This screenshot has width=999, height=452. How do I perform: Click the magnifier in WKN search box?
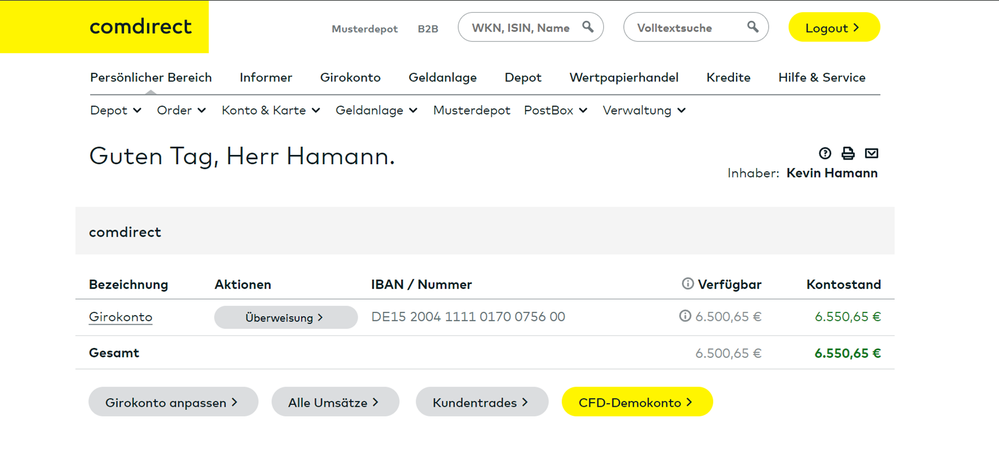(x=587, y=27)
